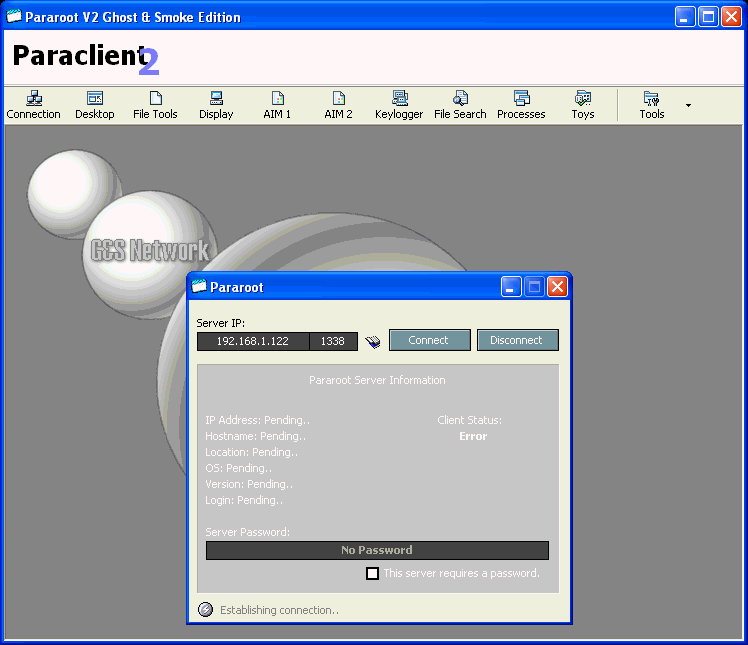The image size is (748, 645).
Task: Click the Toys toolbar icon
Action: [582, 105]
